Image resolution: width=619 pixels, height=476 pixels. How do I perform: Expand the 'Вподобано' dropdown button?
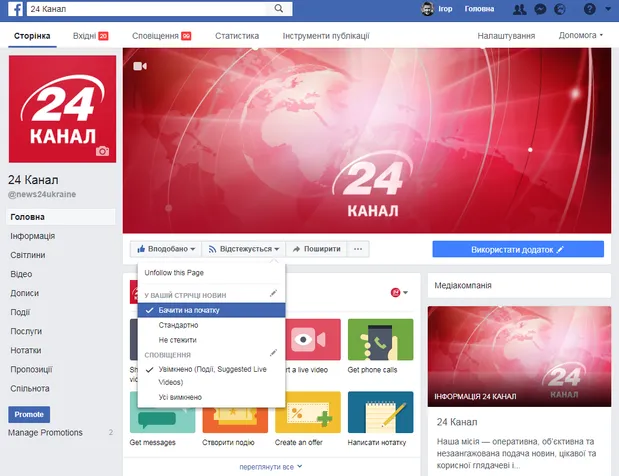click(x=166, y=249)
